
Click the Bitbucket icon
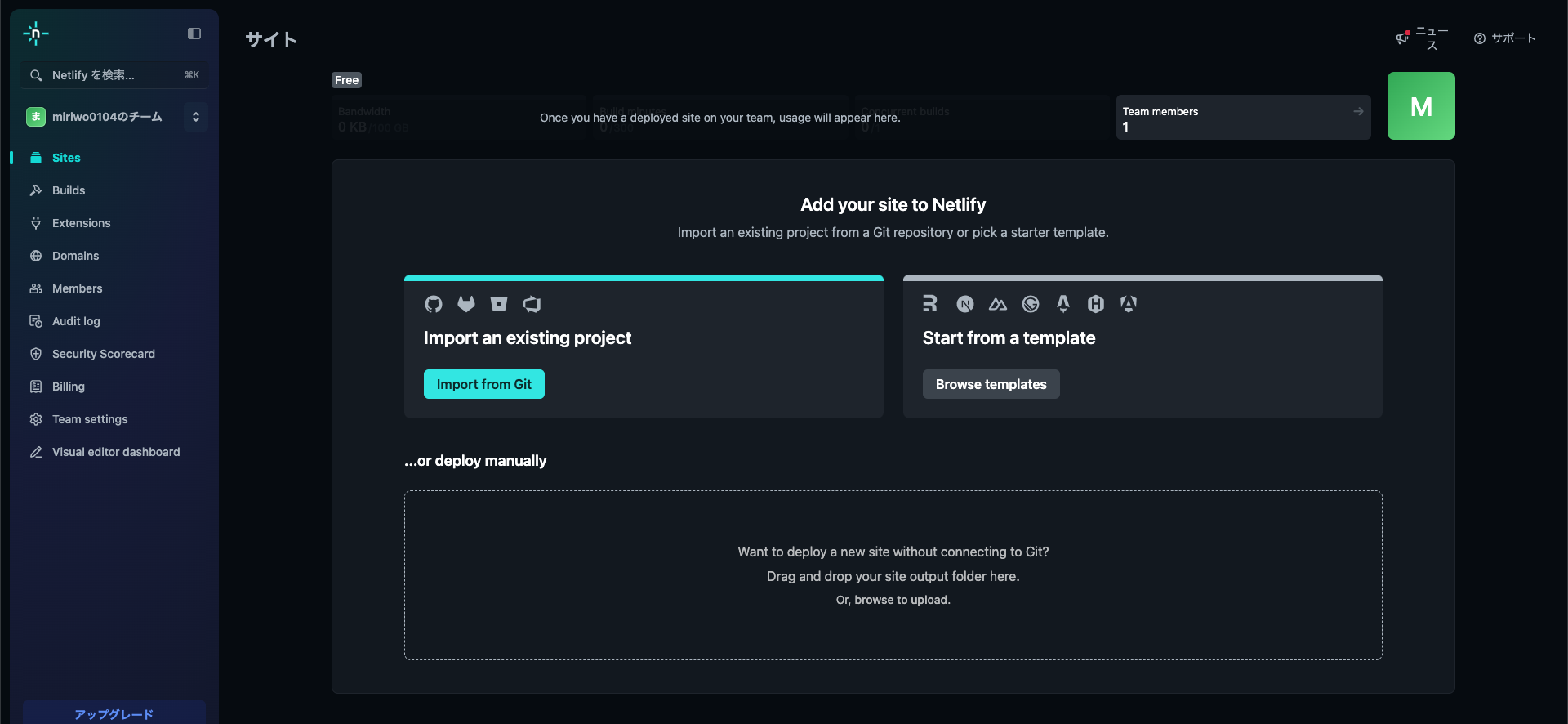click(499, 304)
